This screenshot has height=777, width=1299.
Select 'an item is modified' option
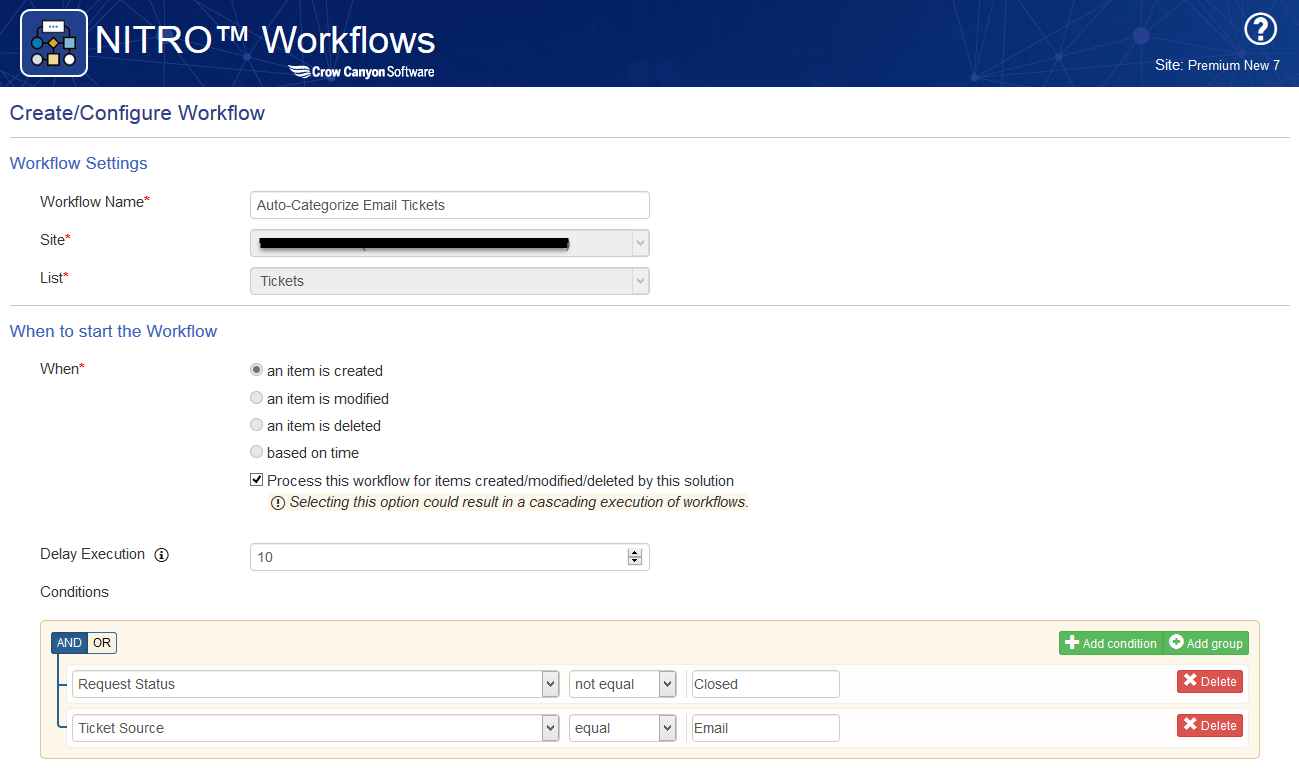click(x=257, y=398)
